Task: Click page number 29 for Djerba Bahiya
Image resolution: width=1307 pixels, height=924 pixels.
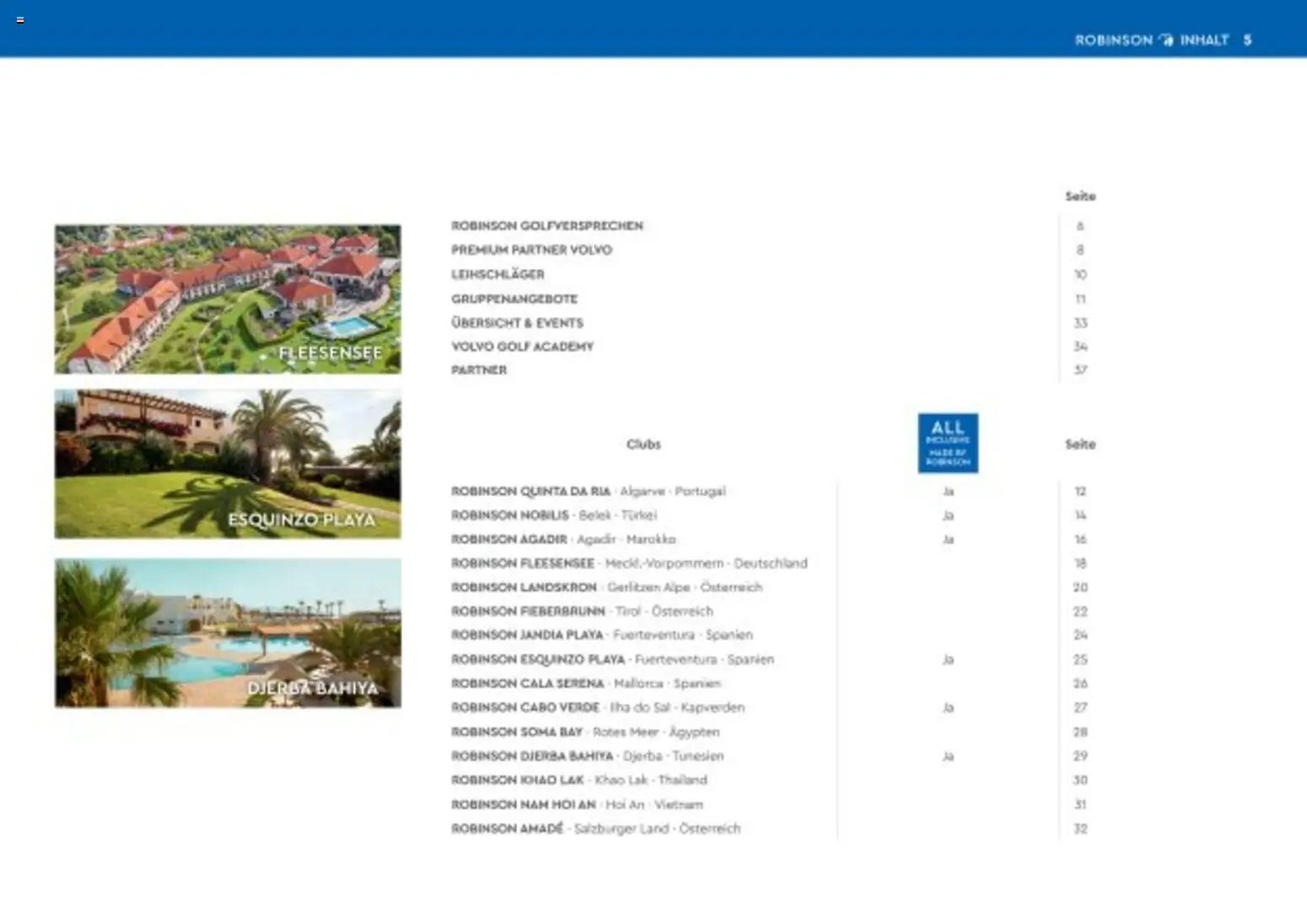Action: point(1080,756)
